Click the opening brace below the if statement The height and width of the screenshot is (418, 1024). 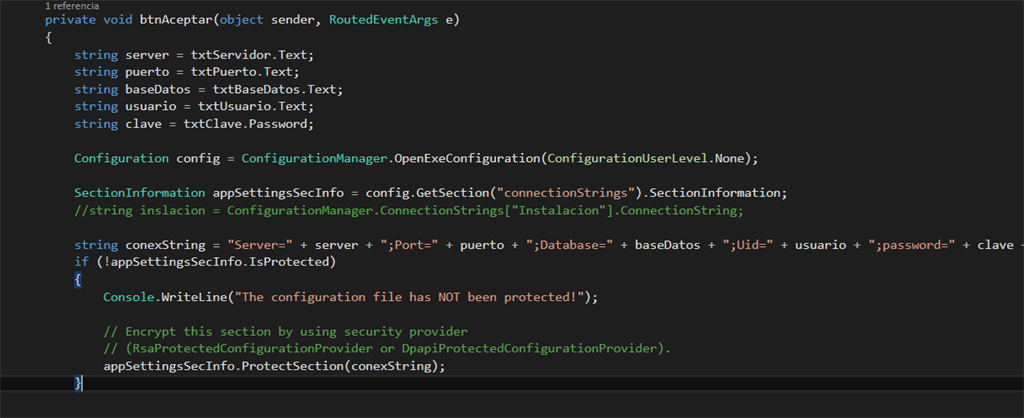pyautogui.click(x=78, y=280)
